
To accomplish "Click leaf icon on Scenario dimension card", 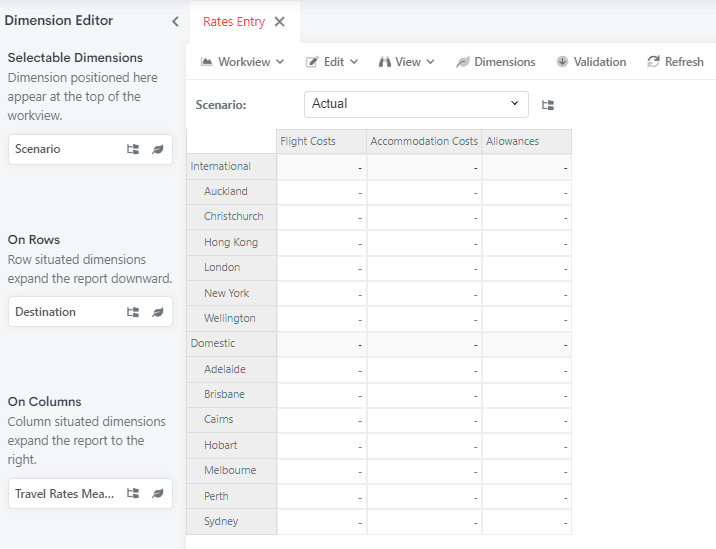I will tap(158, 149).
